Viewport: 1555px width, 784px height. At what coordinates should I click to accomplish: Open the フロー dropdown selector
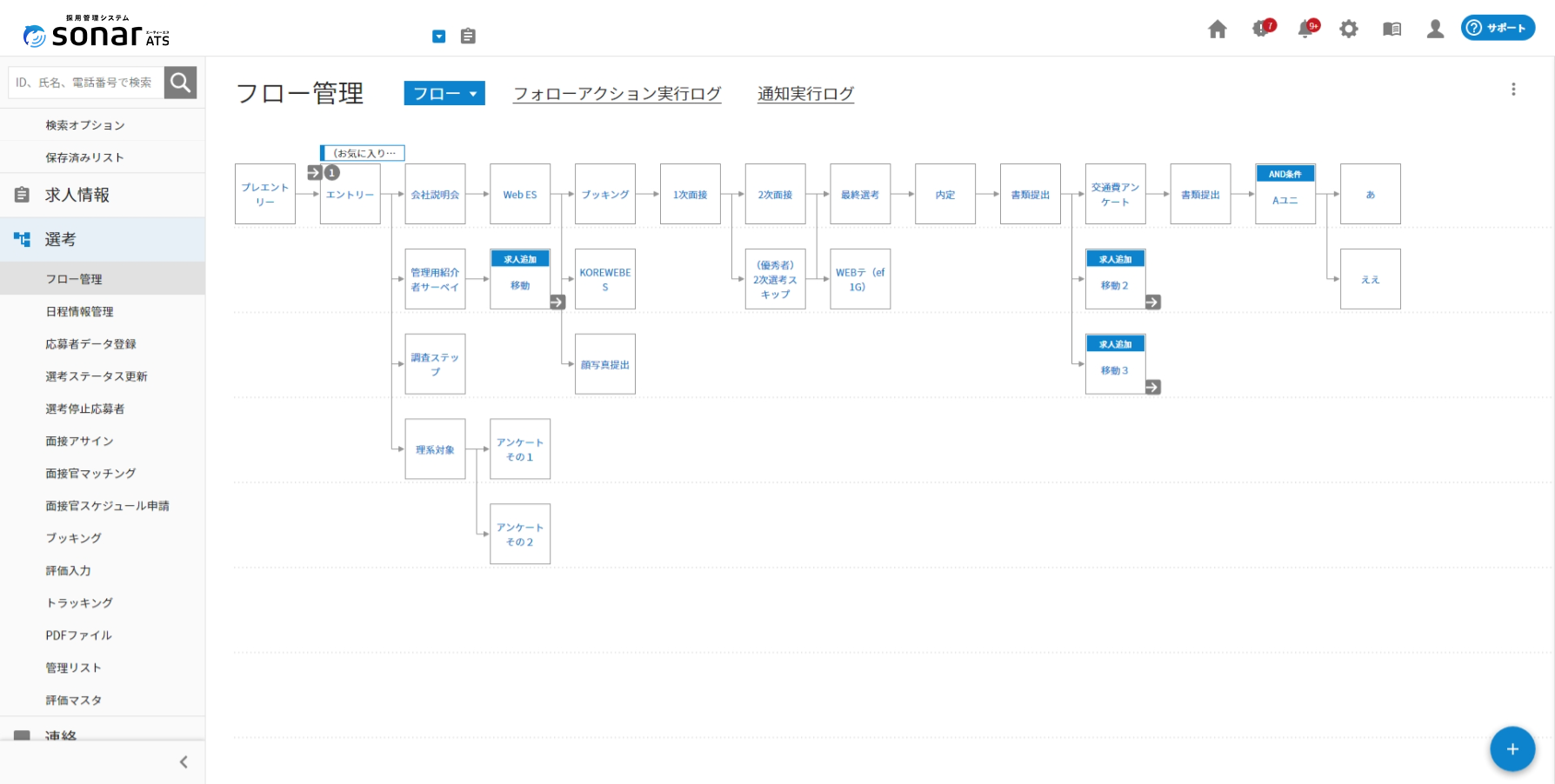(444, 93)
